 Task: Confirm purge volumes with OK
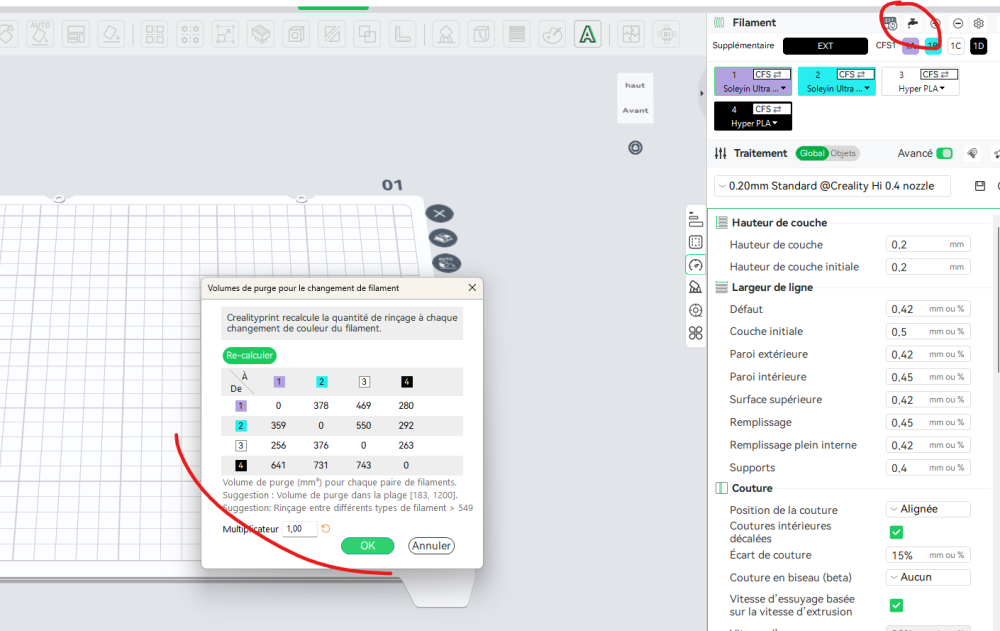coord(367,546)
